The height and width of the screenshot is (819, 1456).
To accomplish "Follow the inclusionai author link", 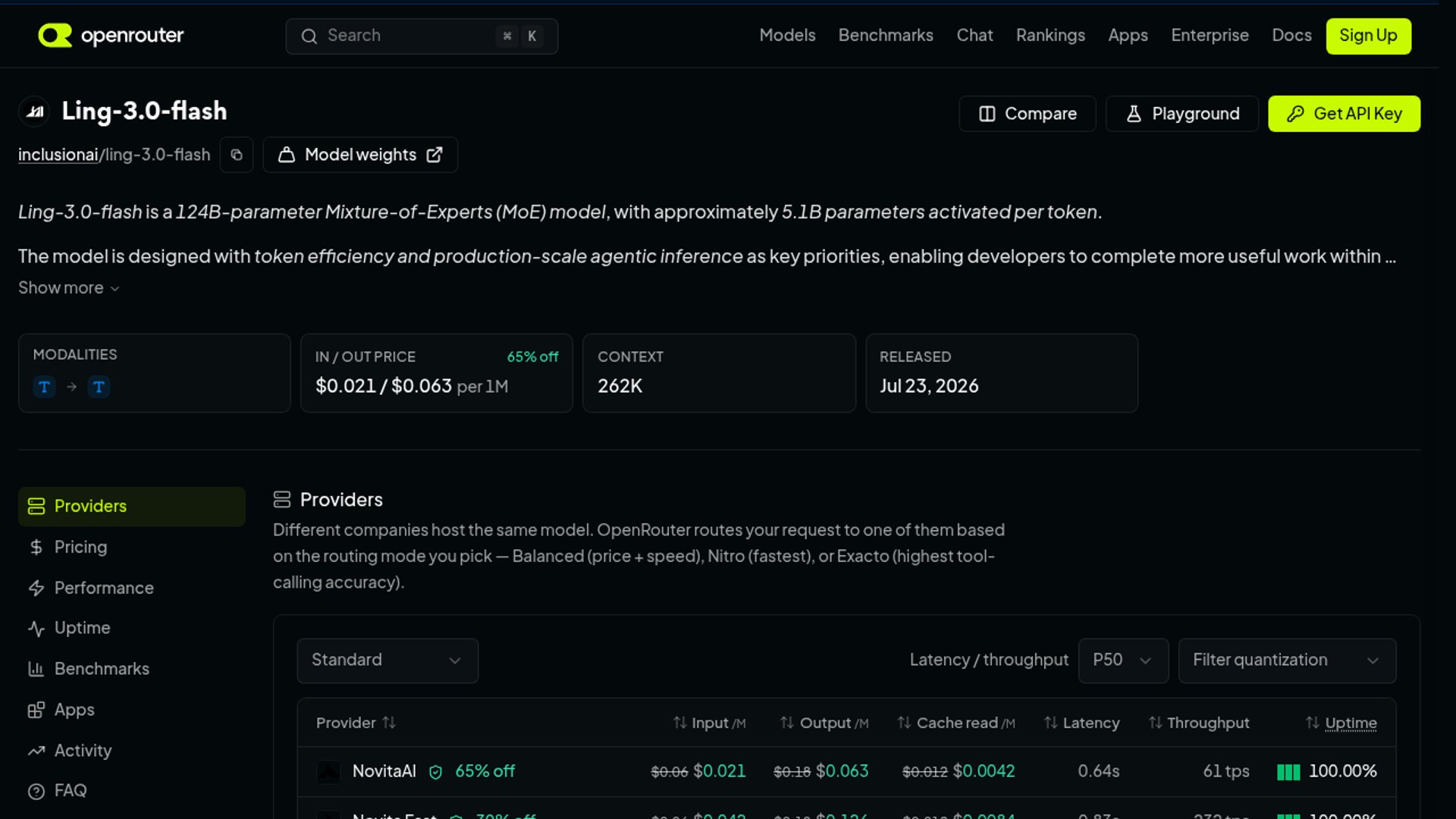I will click(58, 155).
